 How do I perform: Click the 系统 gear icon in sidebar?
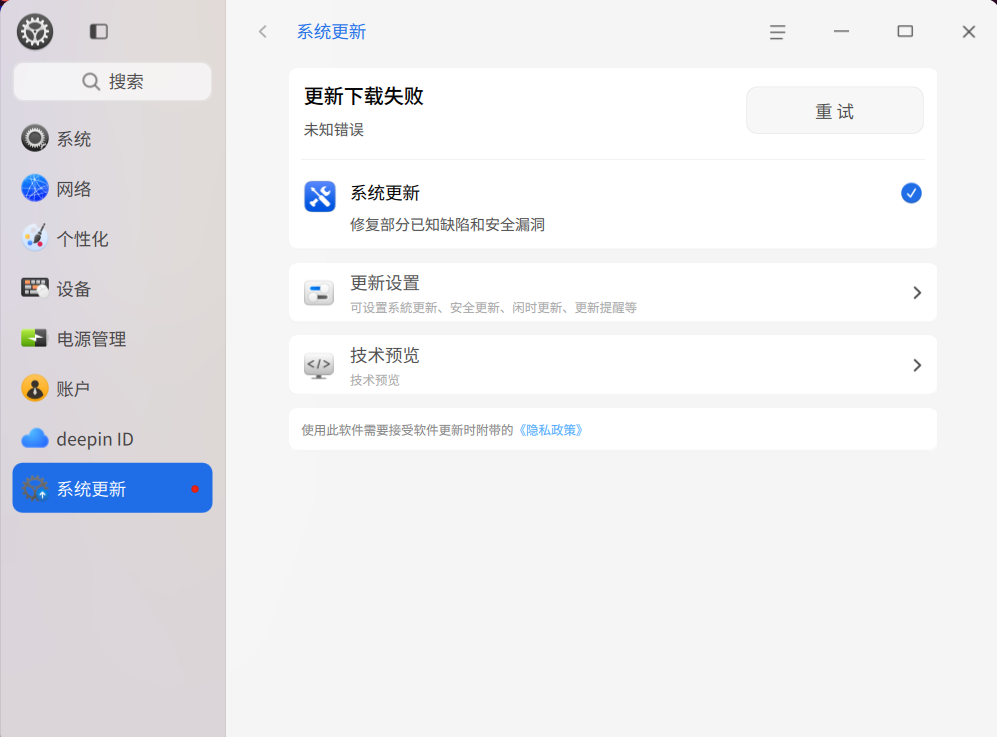34,138
